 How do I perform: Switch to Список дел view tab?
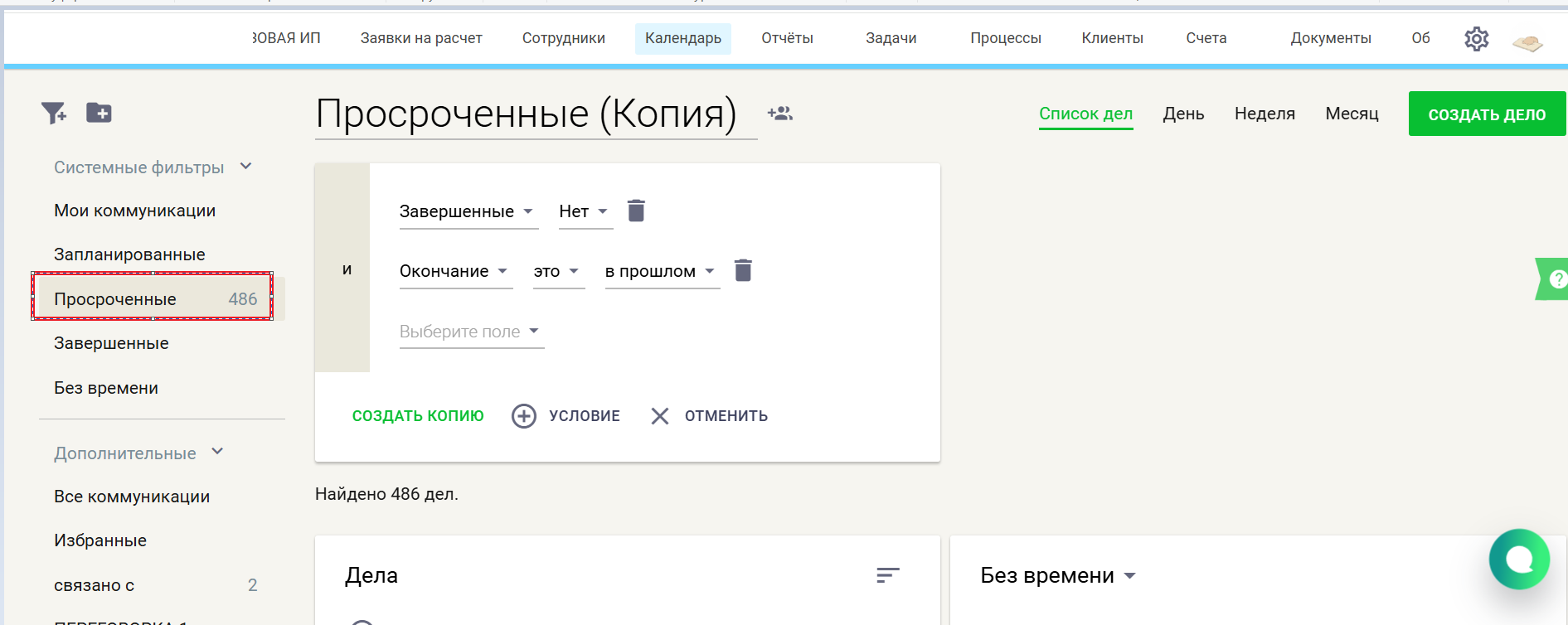1086,114
